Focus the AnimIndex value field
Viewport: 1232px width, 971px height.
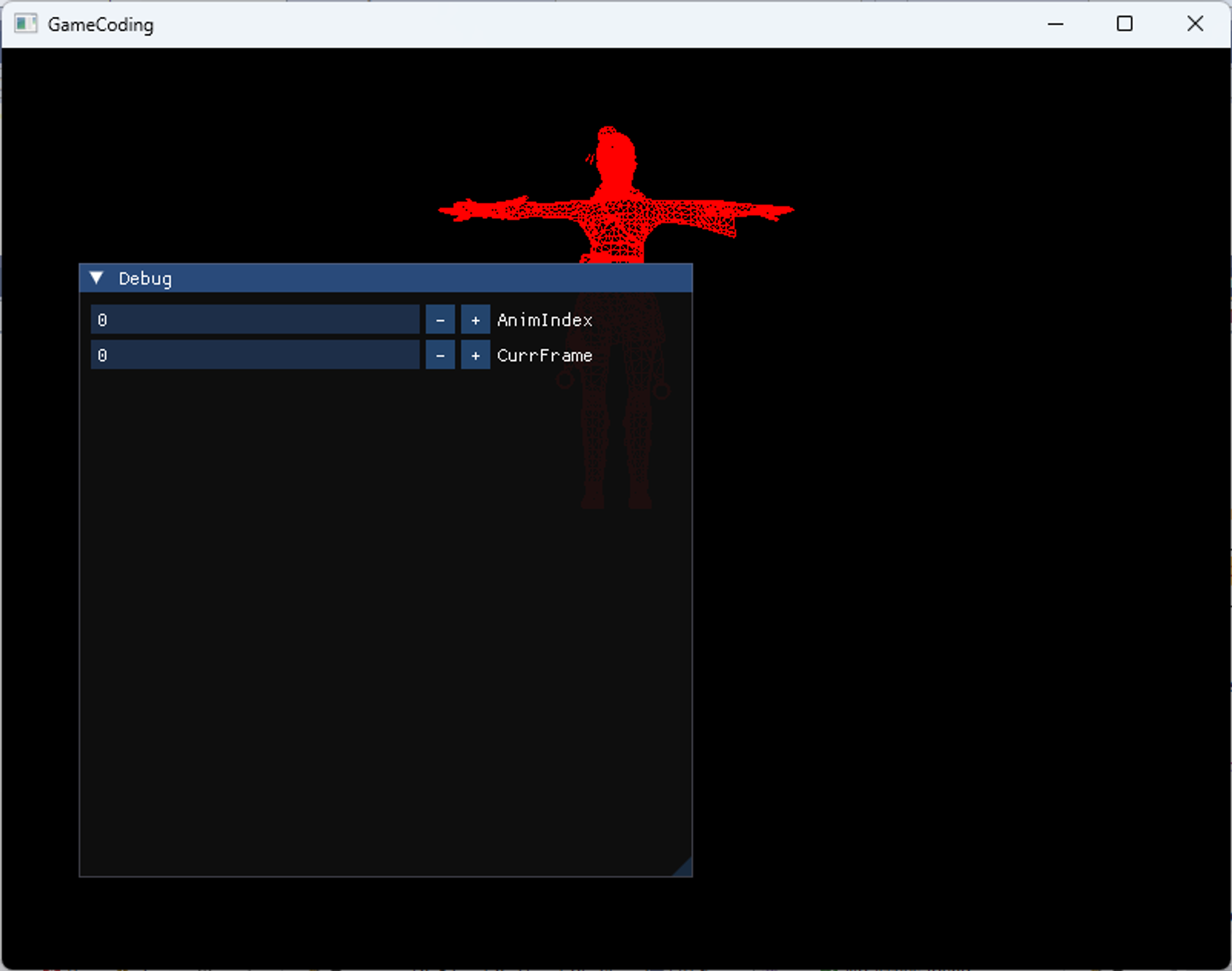[254, 320]
